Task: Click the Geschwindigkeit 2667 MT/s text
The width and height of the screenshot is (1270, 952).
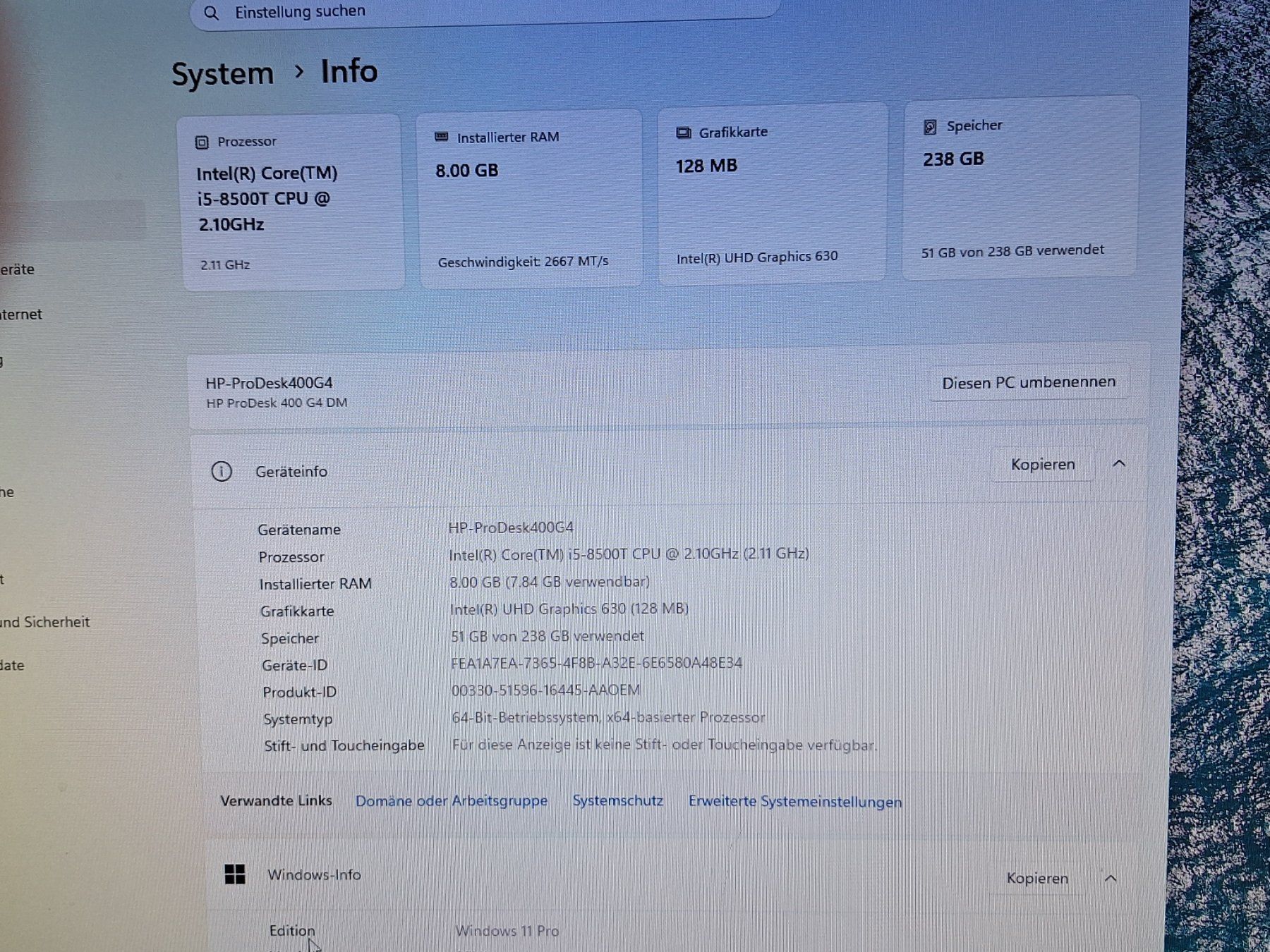Action: (523, 262)
